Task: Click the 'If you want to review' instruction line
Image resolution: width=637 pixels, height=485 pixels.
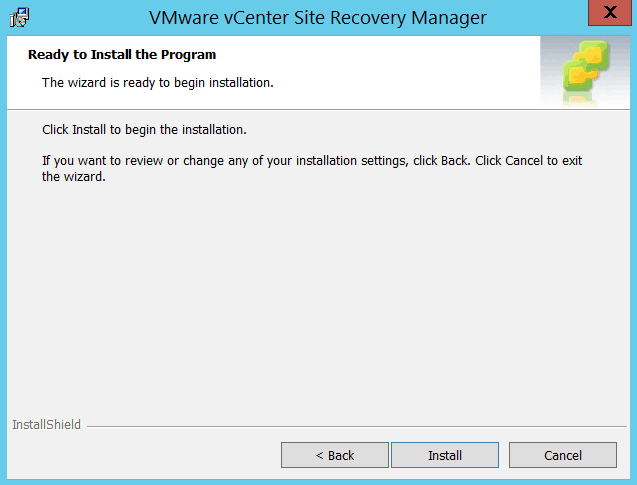Action: click(310, 160)
